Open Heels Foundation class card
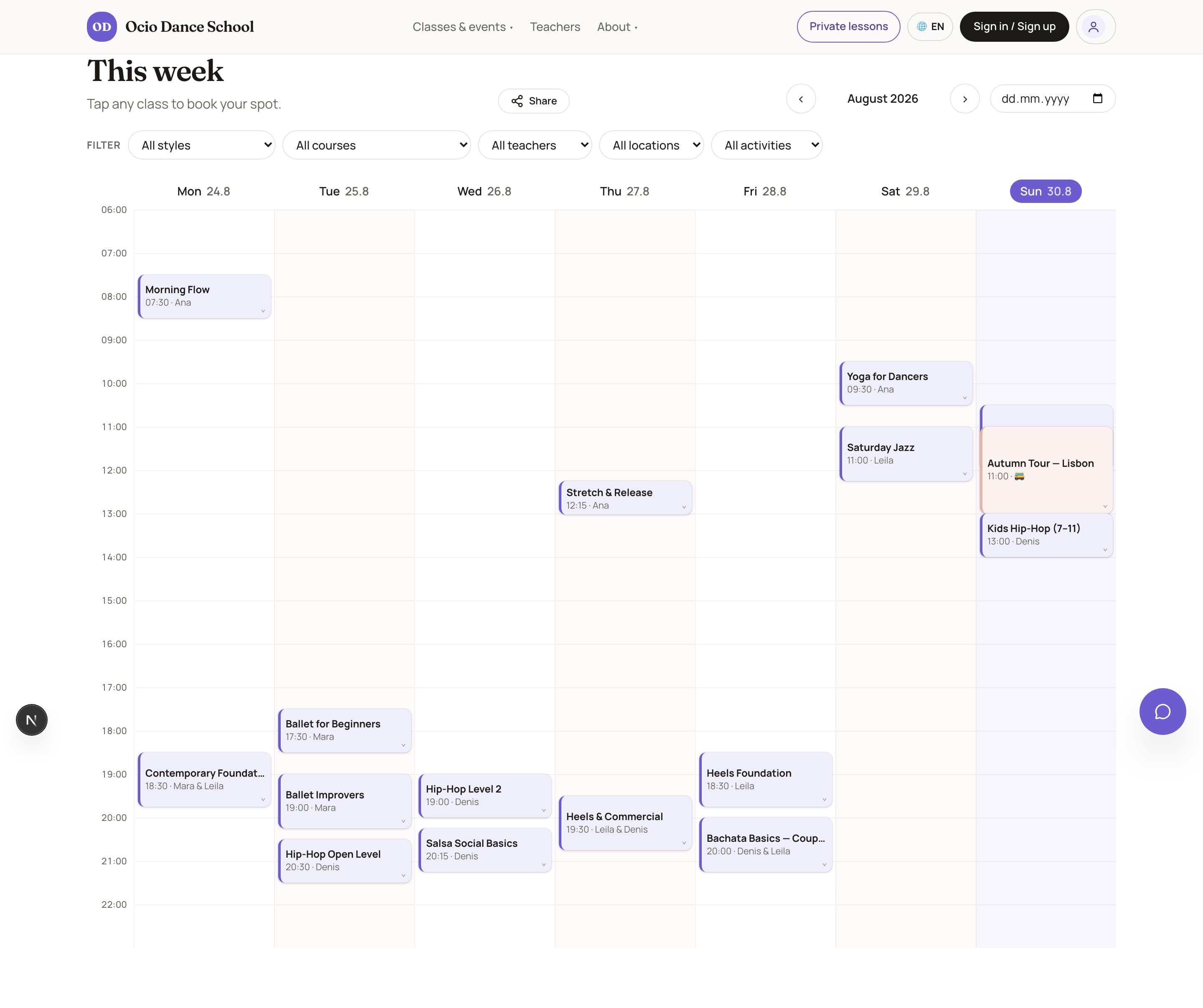The height and width of the screenshot is (1008, 1203). 765,780
